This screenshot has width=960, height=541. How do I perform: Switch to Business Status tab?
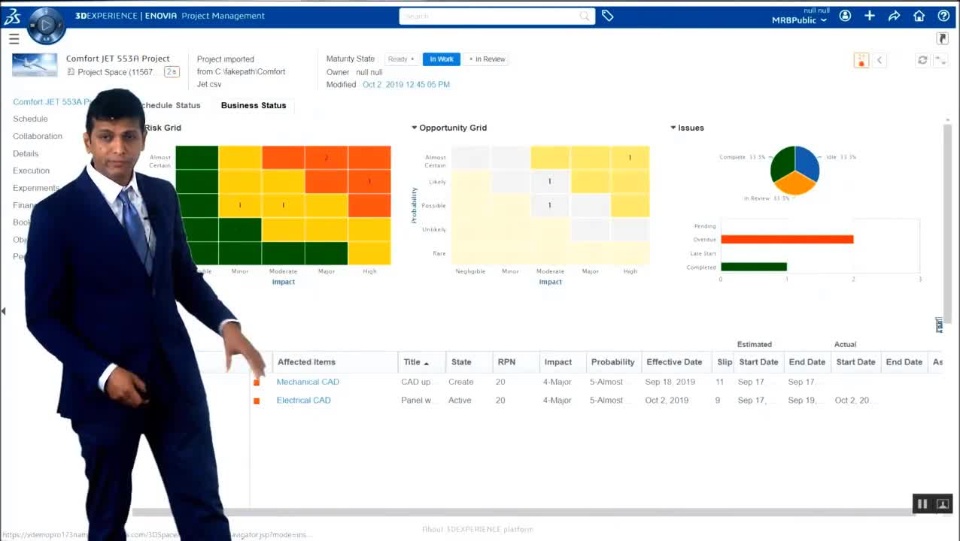click(253, 105)
